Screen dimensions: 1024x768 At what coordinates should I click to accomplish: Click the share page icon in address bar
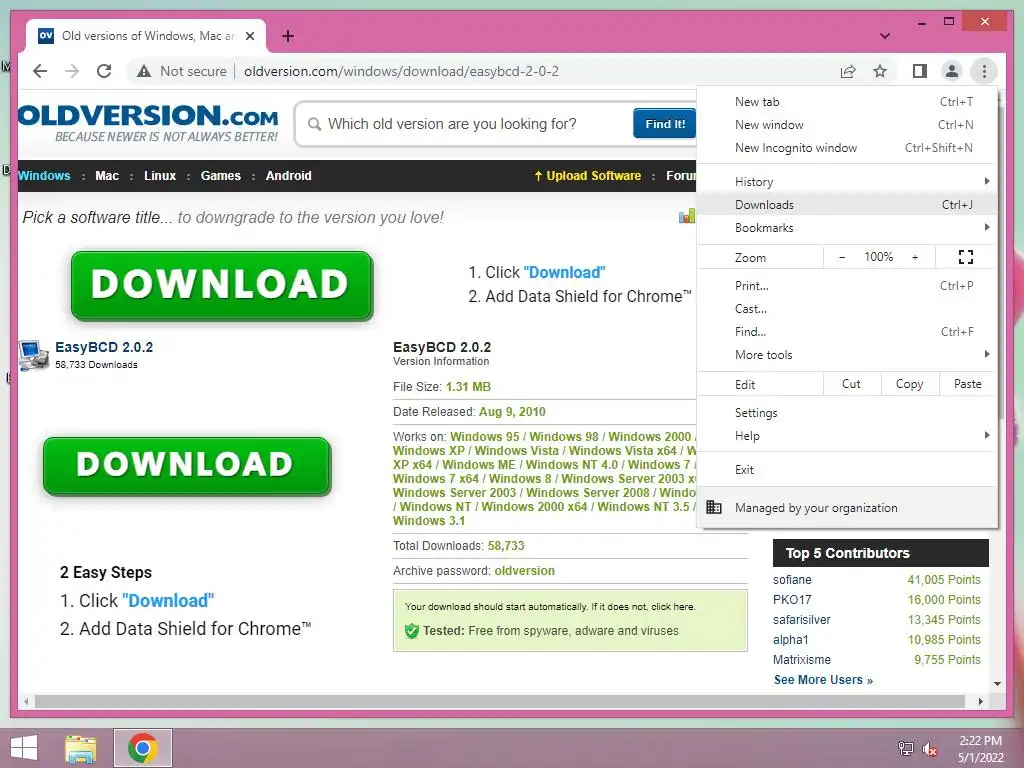(x=848, y=71)
